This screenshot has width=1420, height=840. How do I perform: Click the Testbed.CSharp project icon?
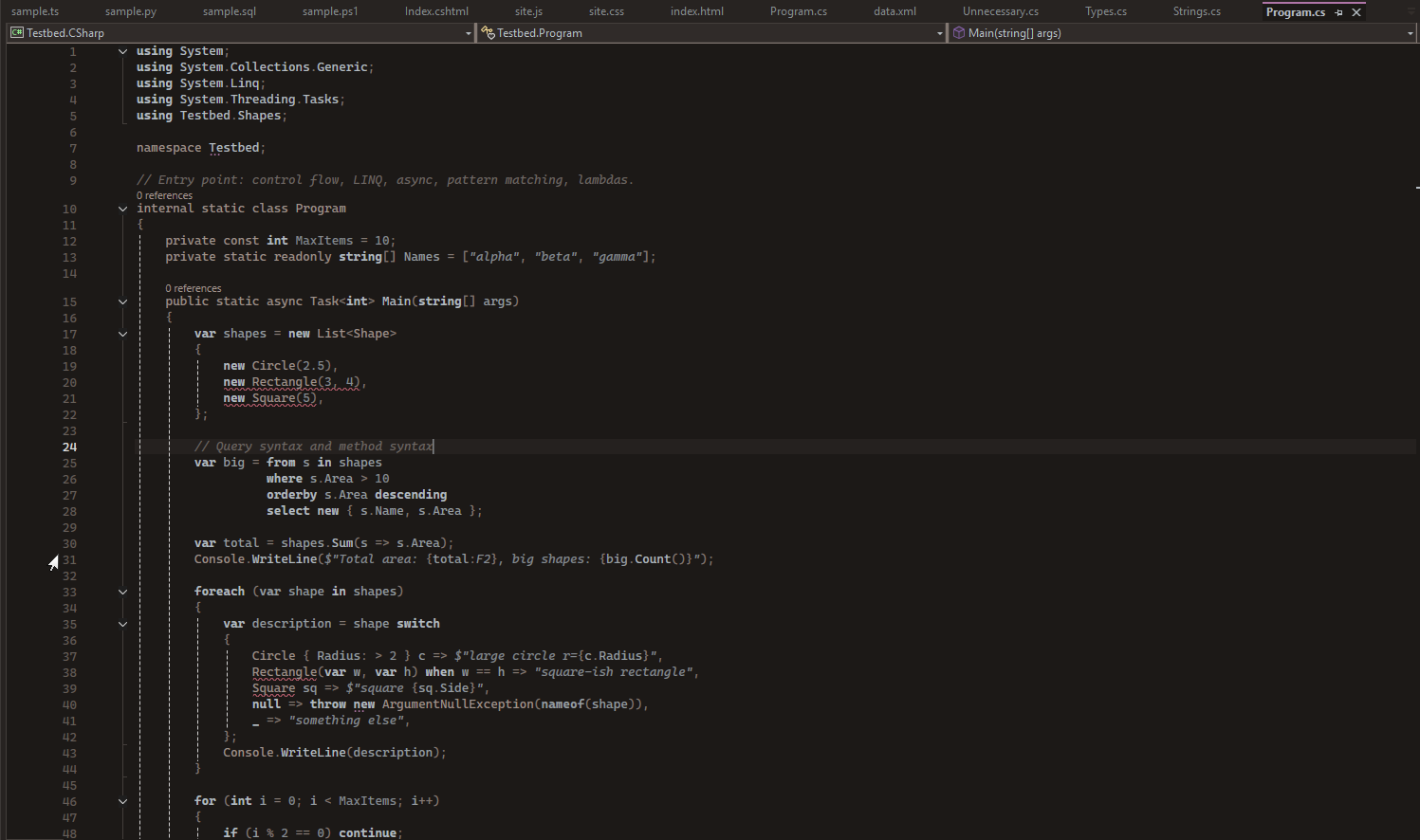coord(16,32)
